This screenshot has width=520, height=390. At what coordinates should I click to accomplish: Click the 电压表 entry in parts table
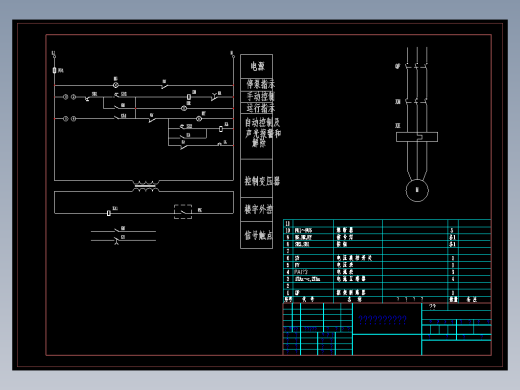click(x=345, y=265)
